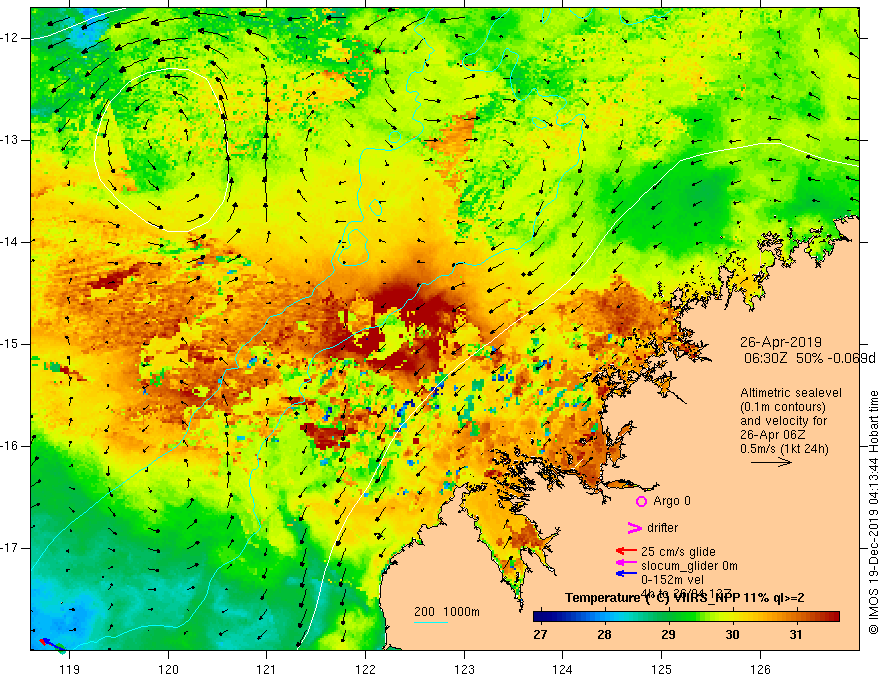Click the 25 cm/s glide label
This screenshot has width=880, height=680.
[x=678, y=552]
